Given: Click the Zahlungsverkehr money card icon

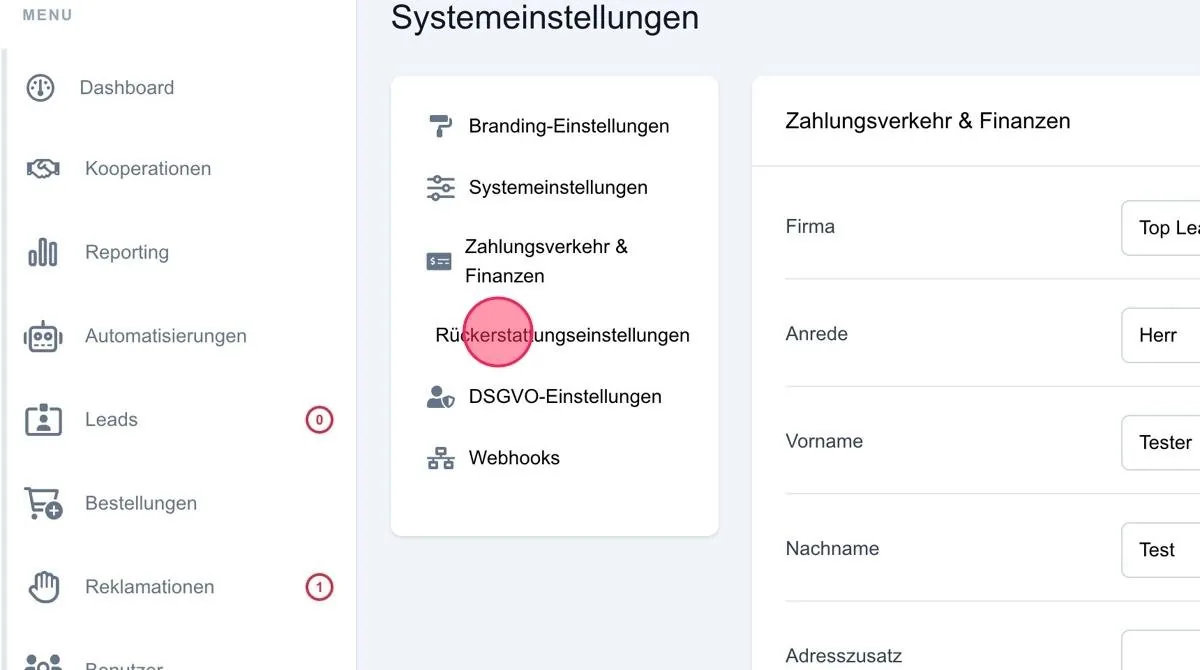Looking at the screenshot, I should point(439,261).
